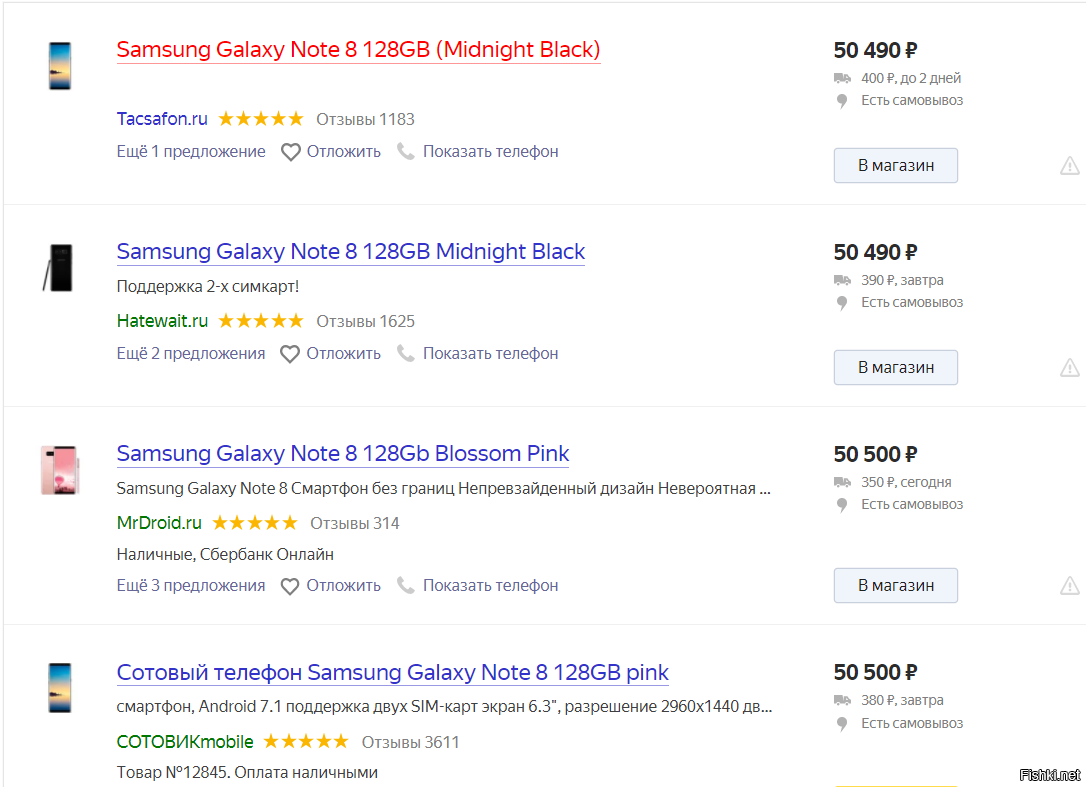This screenshot has width=1086, height=787.
Task: Click the Hatewait.ru store name
Action: (162, 321)
